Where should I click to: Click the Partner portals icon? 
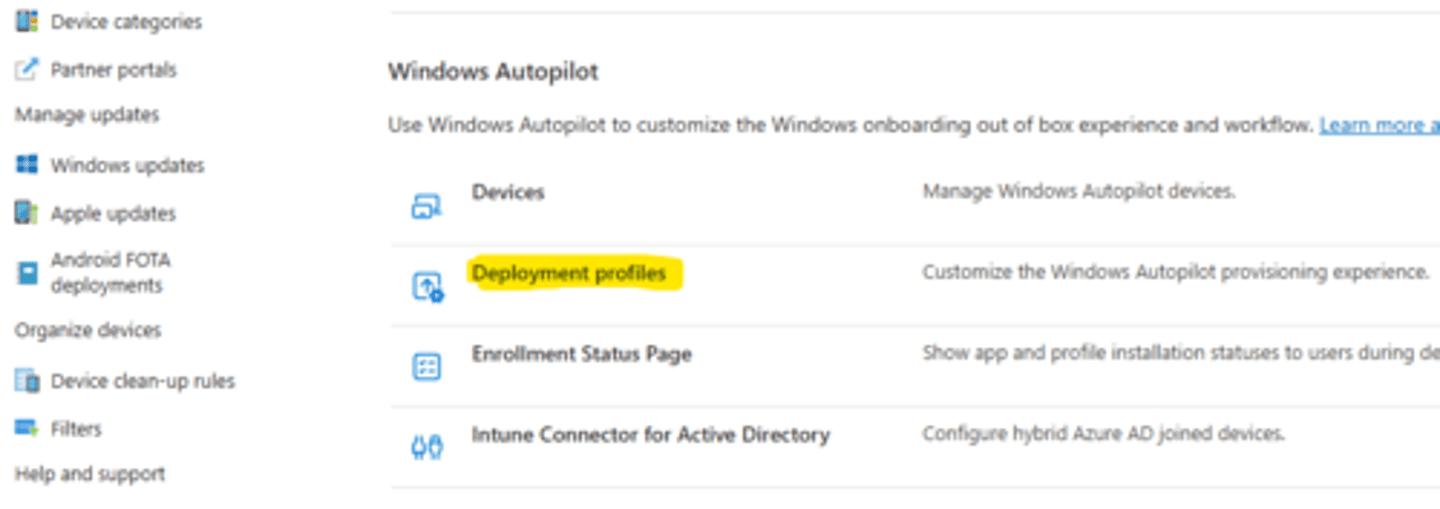coord(27,70)
